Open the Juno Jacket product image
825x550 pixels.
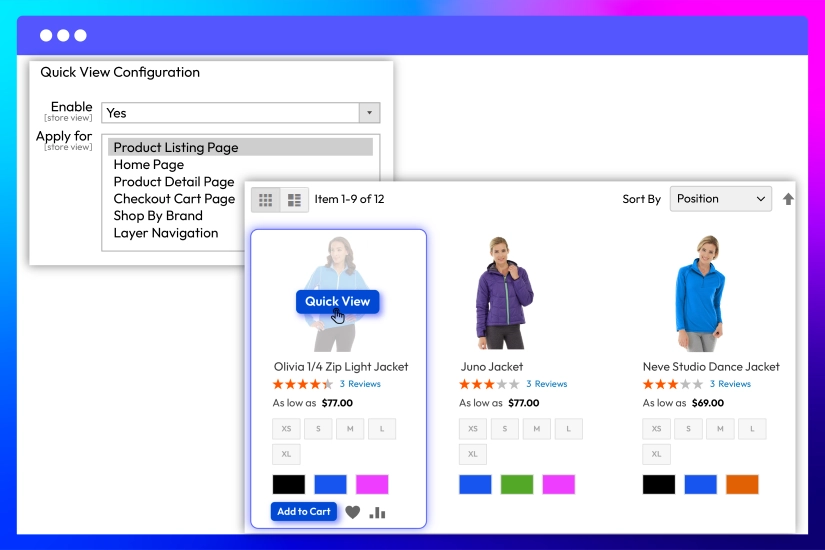click(x=504, y=293)
